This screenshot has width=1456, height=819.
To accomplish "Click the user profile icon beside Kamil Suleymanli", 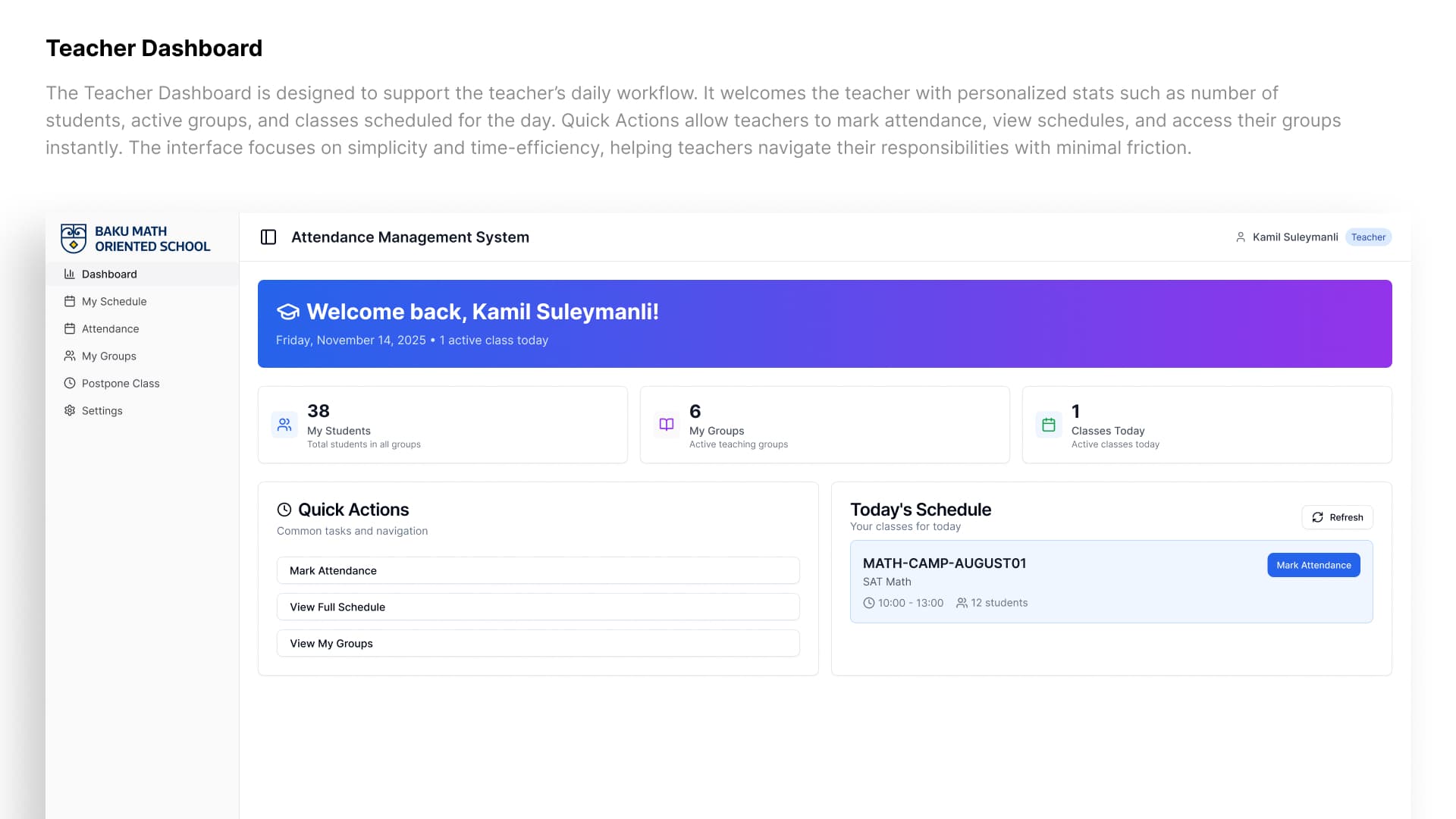I will pyautogui.click(x=1241, y=237).
